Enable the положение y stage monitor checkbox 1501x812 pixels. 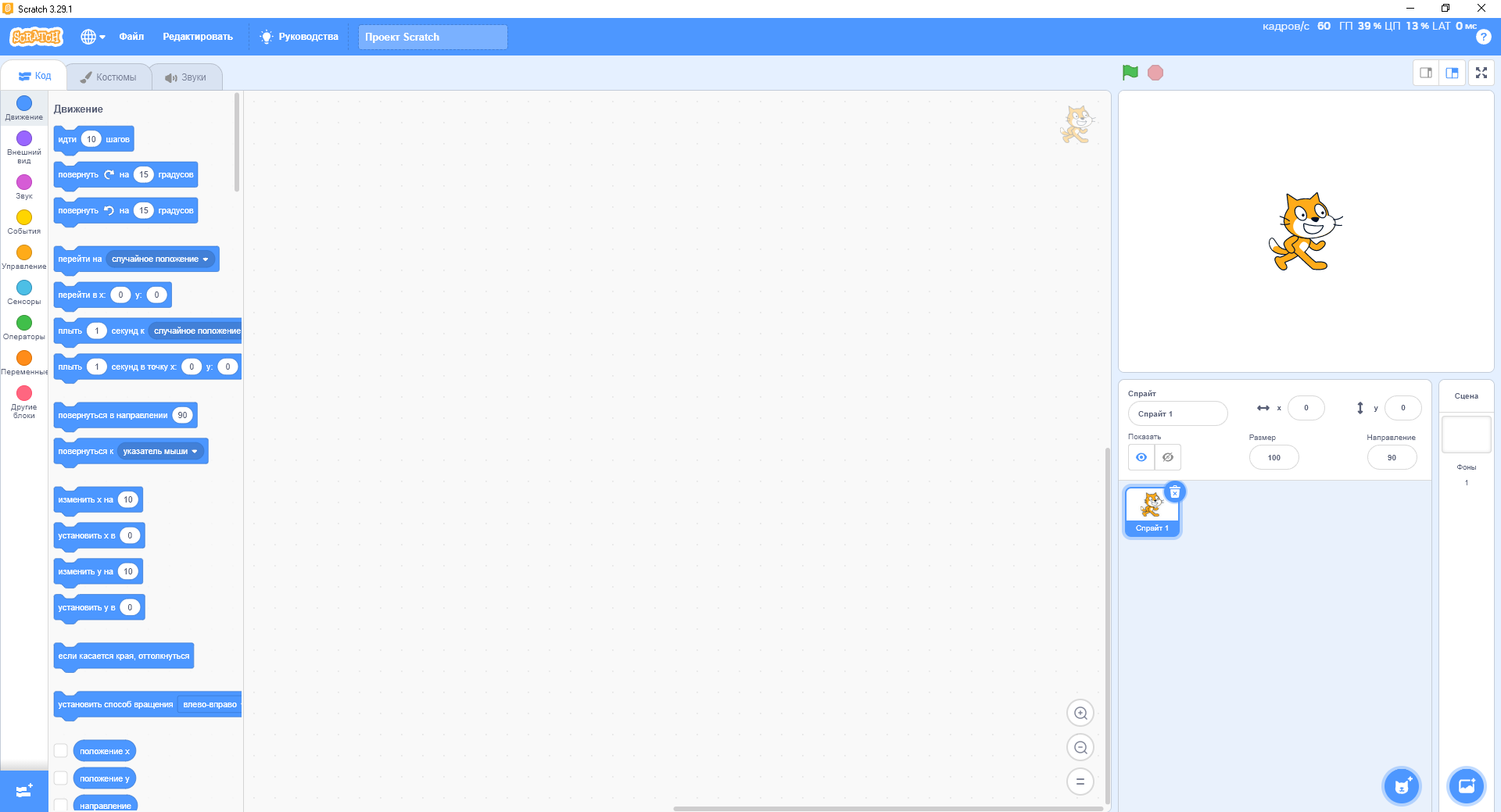[60, 778]
